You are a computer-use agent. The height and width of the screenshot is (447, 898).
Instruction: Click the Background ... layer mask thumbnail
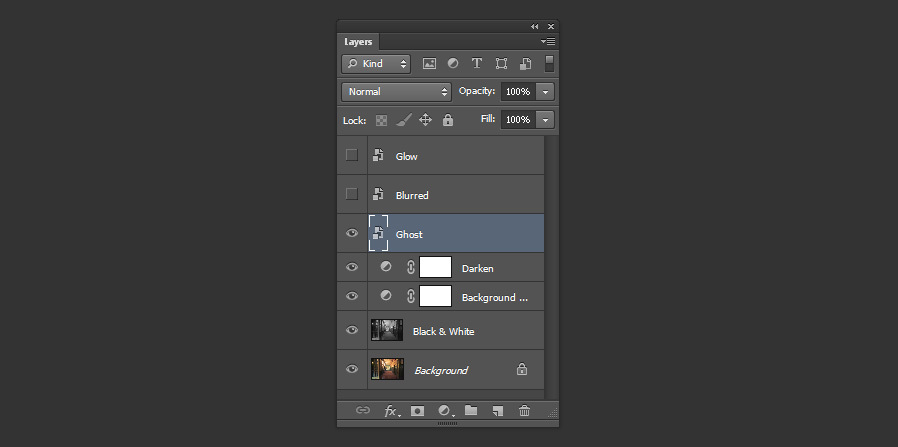point(435,296)
